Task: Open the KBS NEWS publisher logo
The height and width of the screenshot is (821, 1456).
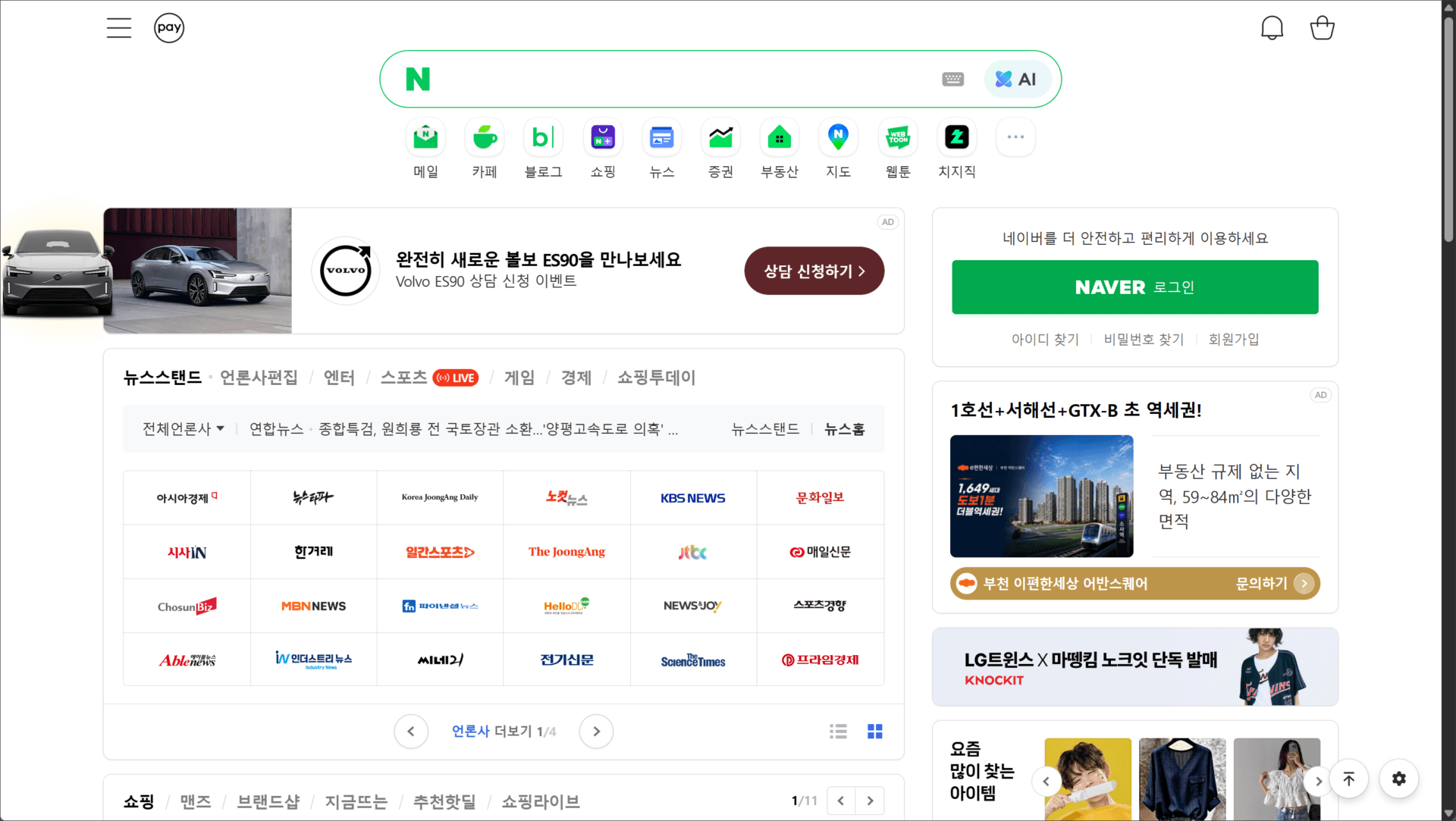Action: [x=693, y=498]
